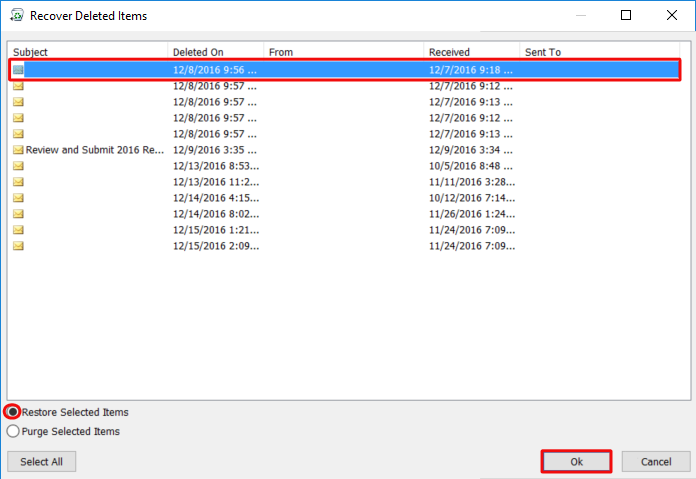Click envelope icon of 12/15/2016 1:21 item
This screenshot has height=479, width=696.
(x=18, y=230)
